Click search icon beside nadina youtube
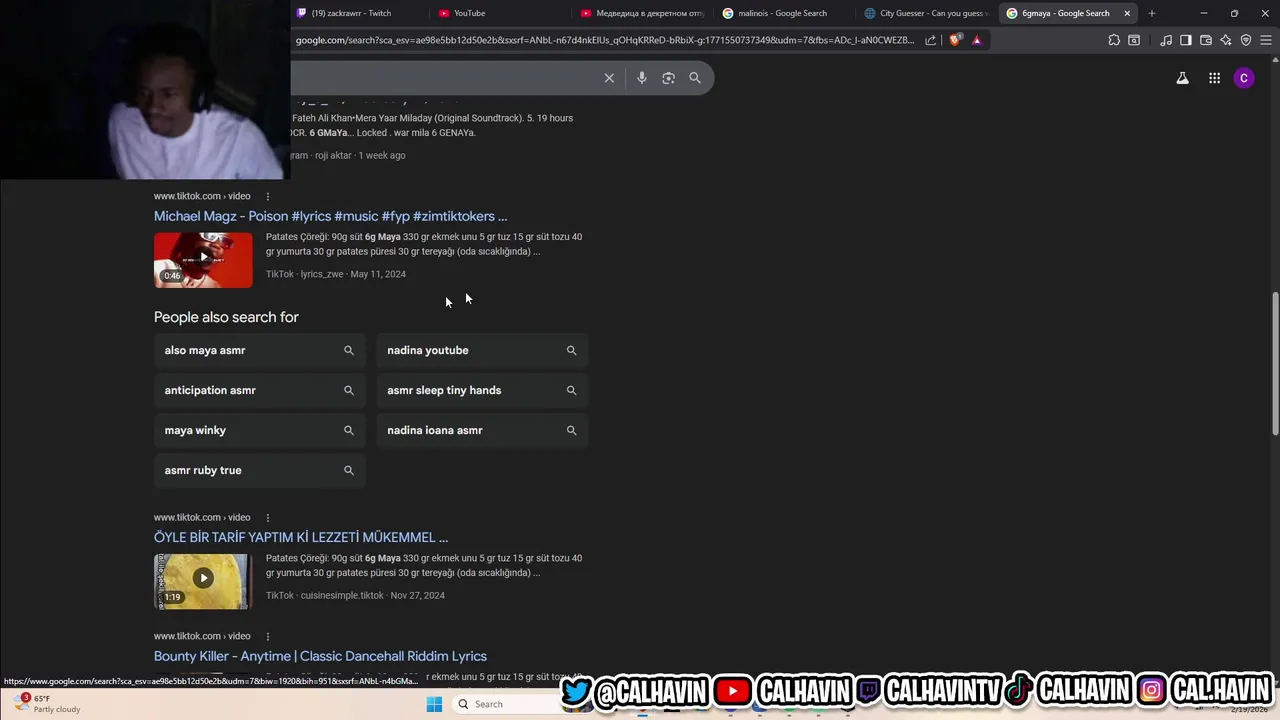Screen dimensions: 1280x720 point(571,350)
